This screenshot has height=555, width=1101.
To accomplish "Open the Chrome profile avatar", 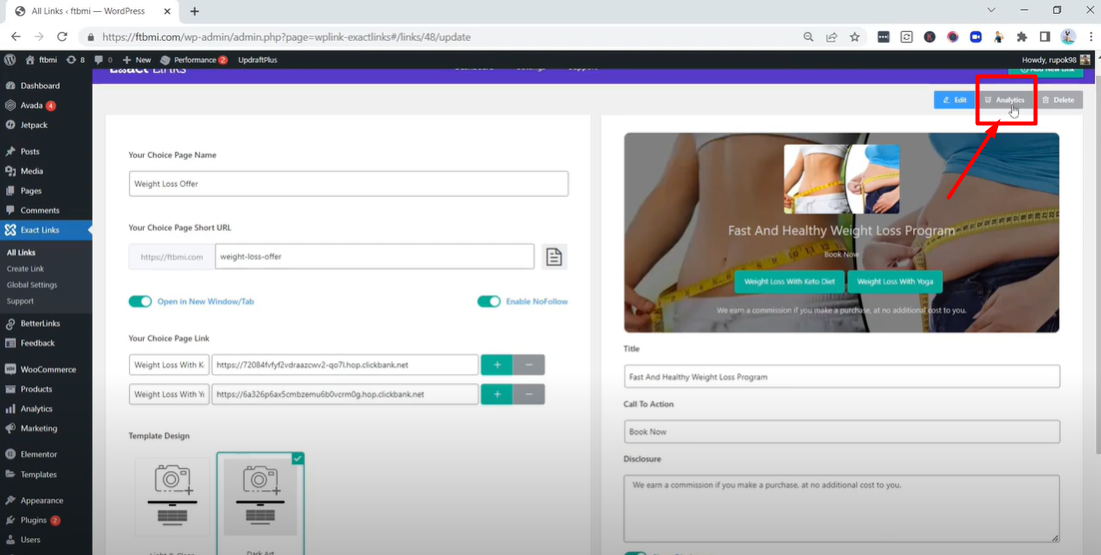I will [1068, 37].
